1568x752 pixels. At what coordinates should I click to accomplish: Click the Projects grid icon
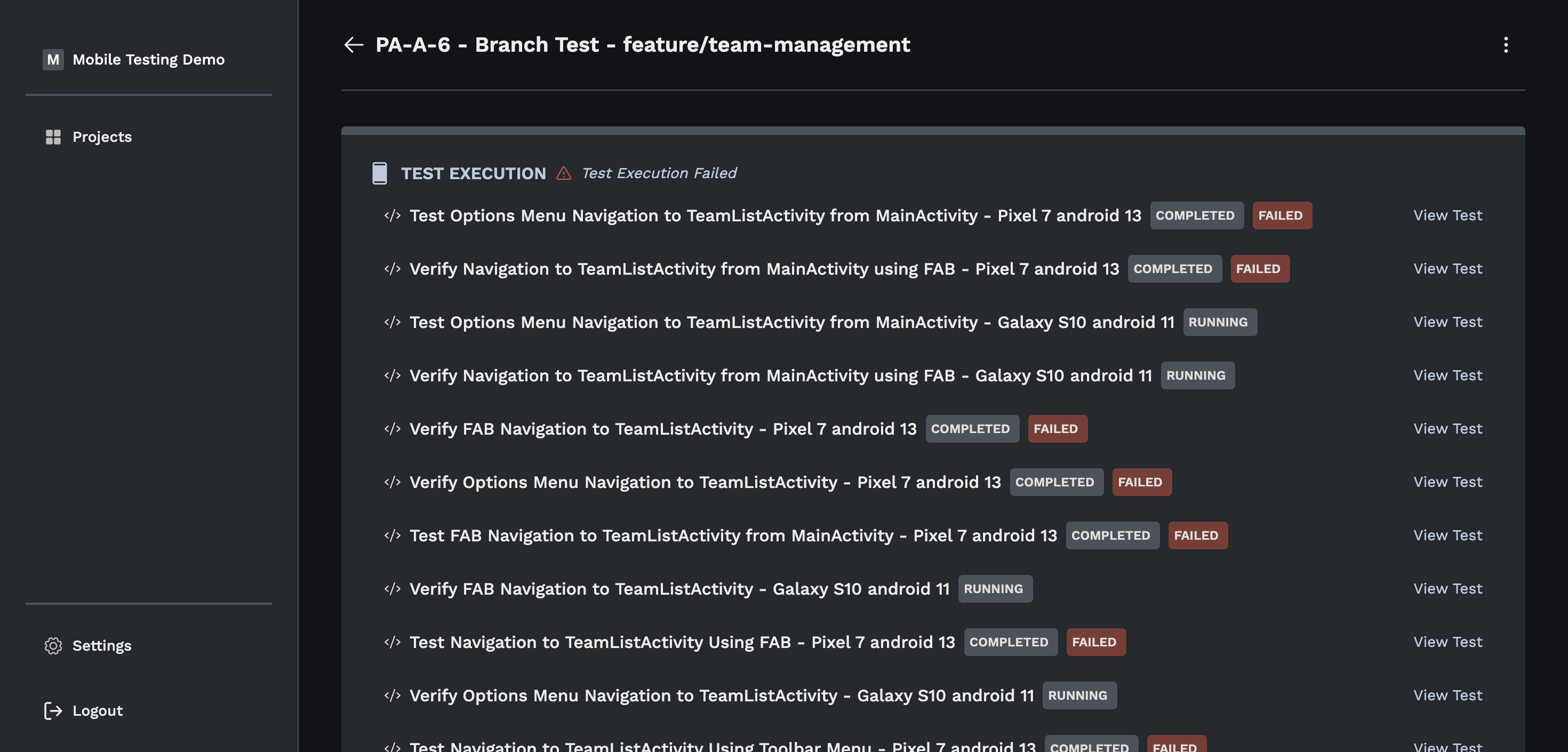pos(53,137)
